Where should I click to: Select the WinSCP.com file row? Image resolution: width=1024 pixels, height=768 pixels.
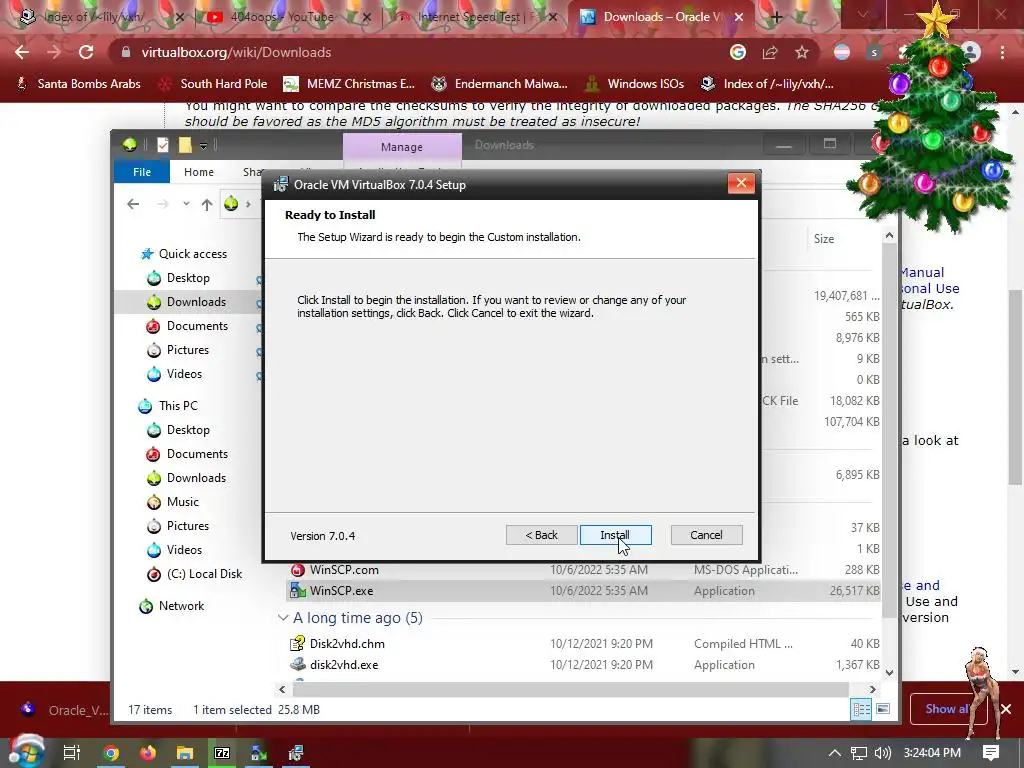tap(583, 570)
